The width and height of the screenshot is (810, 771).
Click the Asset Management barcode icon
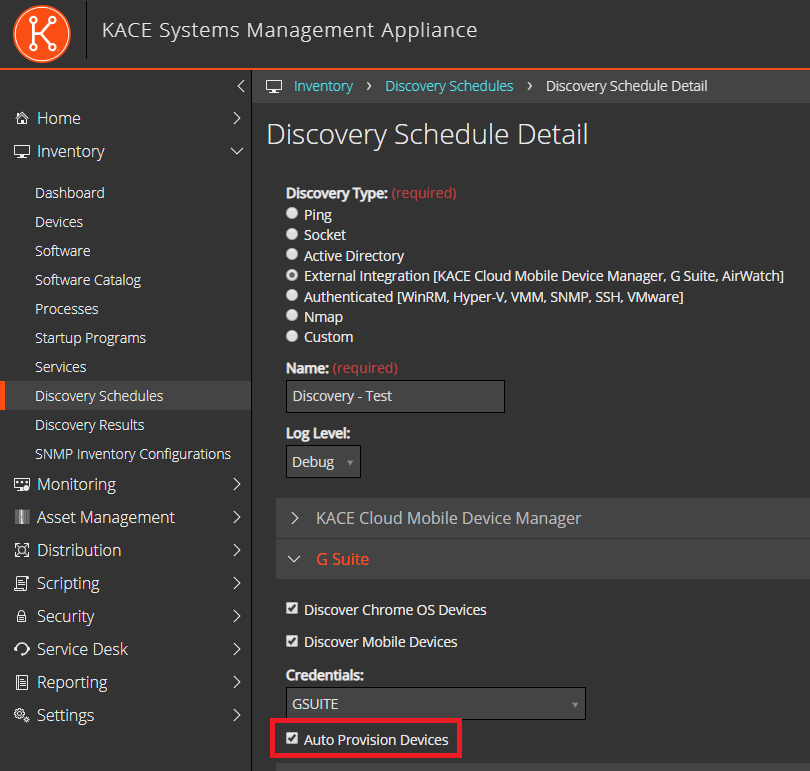point(22,517)
